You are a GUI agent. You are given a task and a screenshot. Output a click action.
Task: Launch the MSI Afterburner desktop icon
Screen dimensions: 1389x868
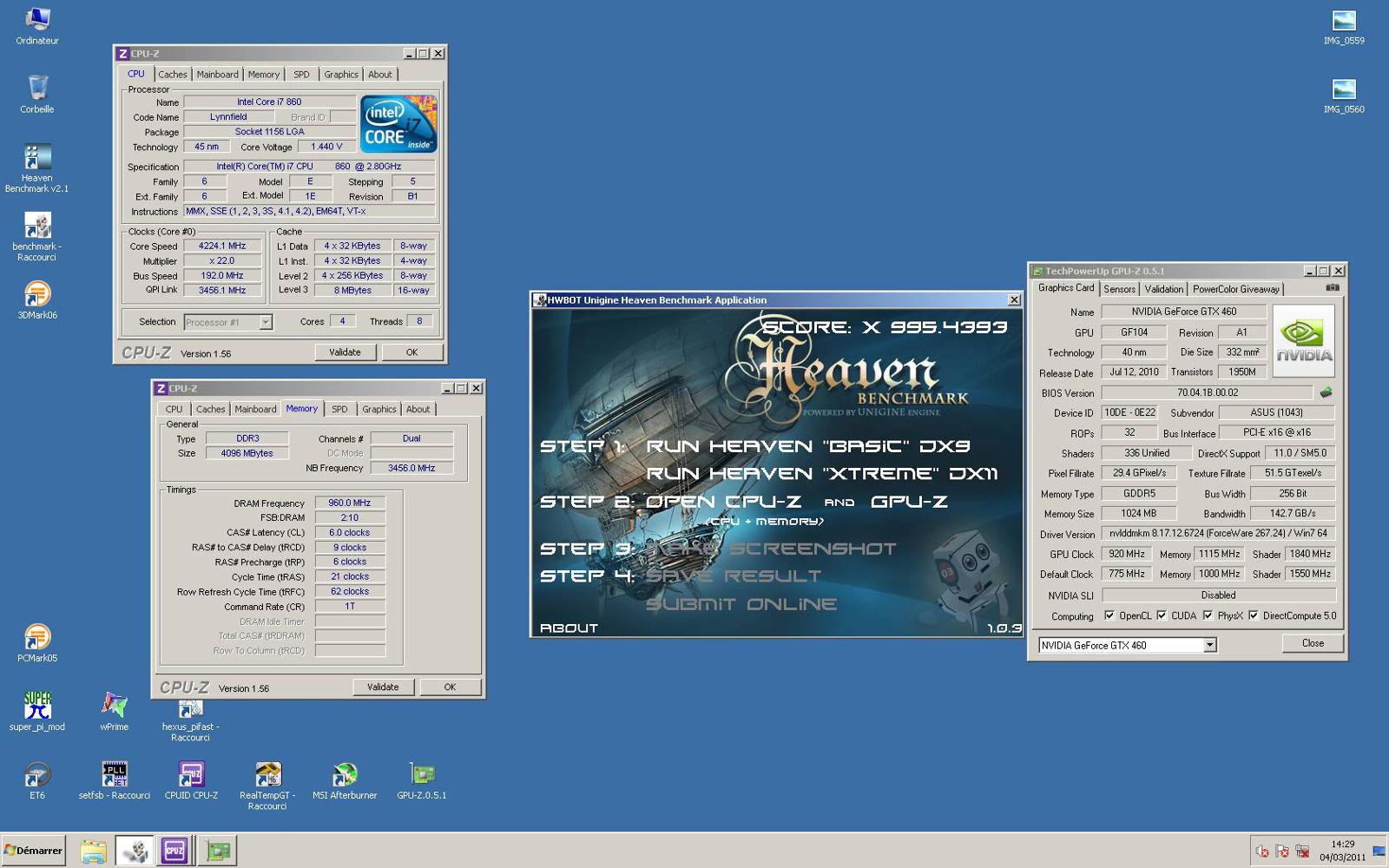pyautogui.click(x=345, y=780)
